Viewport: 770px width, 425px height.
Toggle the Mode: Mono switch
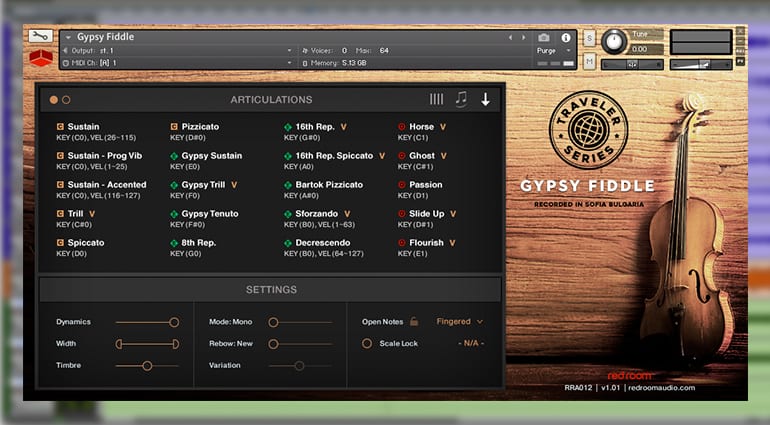[x=301, y=322]
